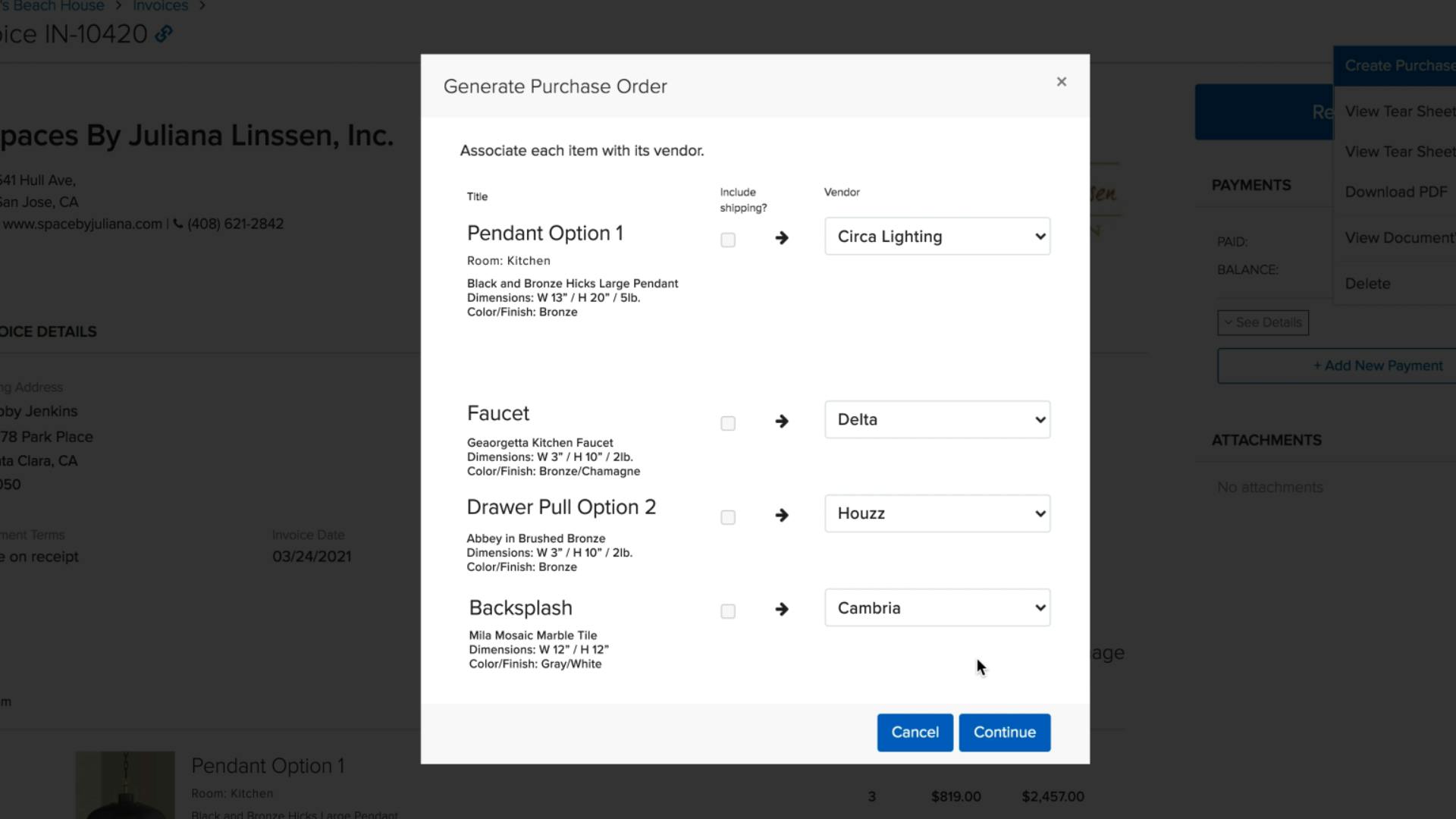Continue to generate purchase order

pyautogui.click(x=1005, y=733)
